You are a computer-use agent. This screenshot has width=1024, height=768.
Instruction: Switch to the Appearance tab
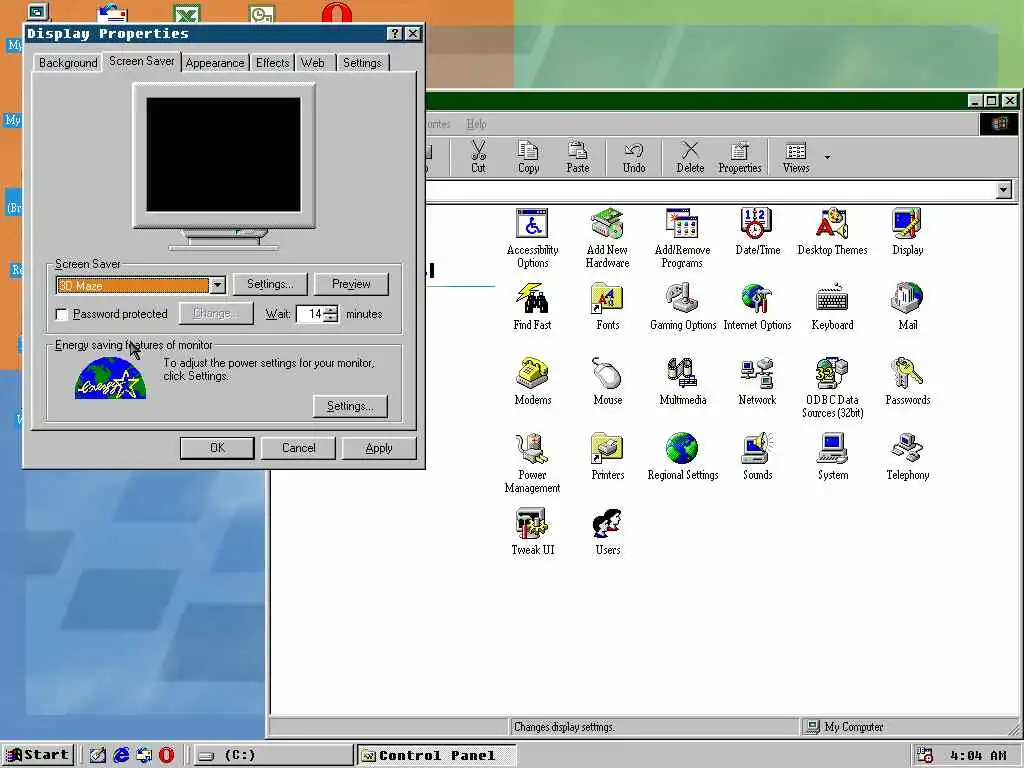[215, 63]
